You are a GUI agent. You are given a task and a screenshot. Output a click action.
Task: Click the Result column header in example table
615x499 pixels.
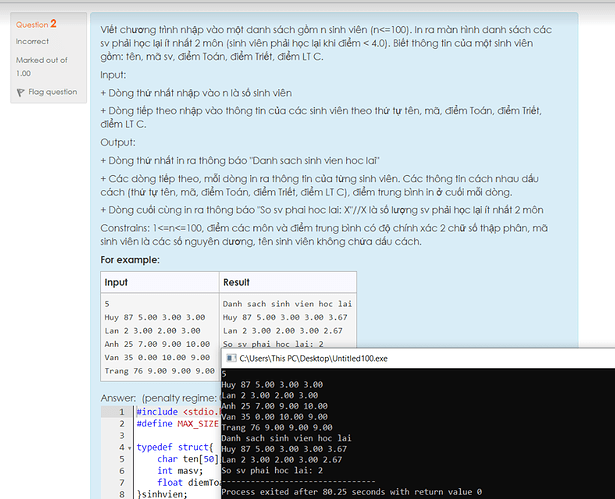[237, 283]
